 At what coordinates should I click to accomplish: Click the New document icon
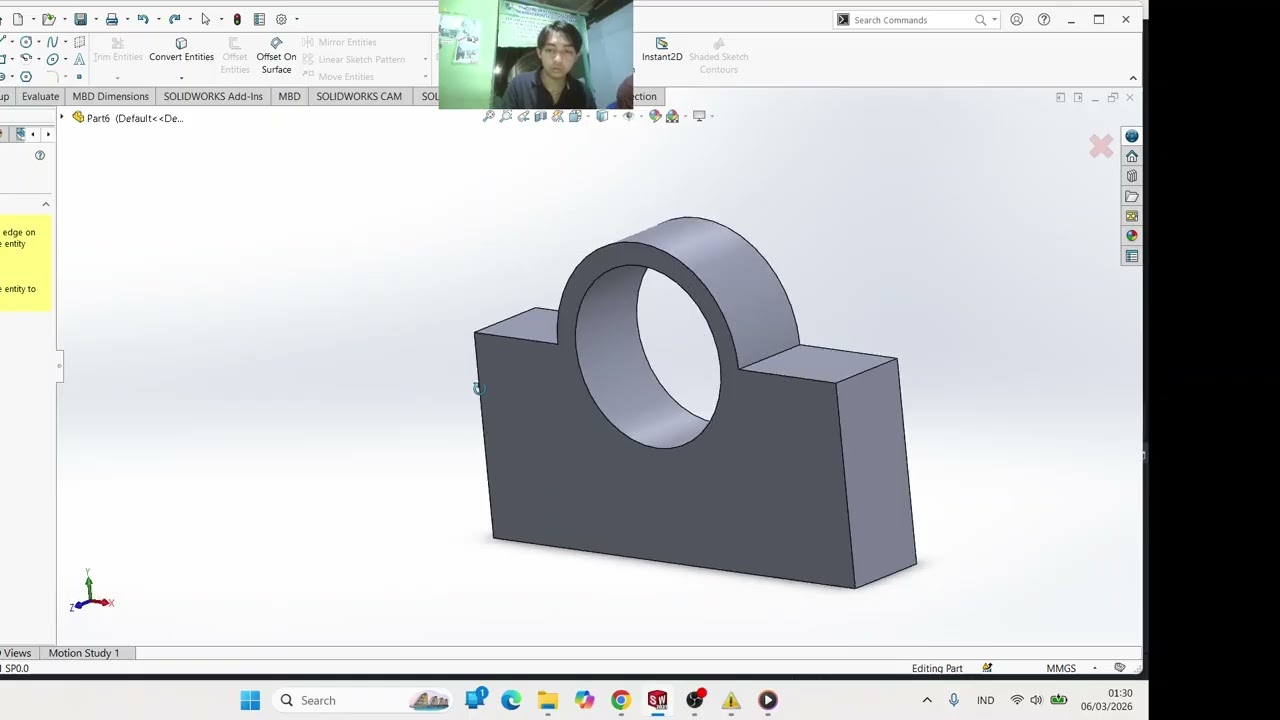coord(18,19)
